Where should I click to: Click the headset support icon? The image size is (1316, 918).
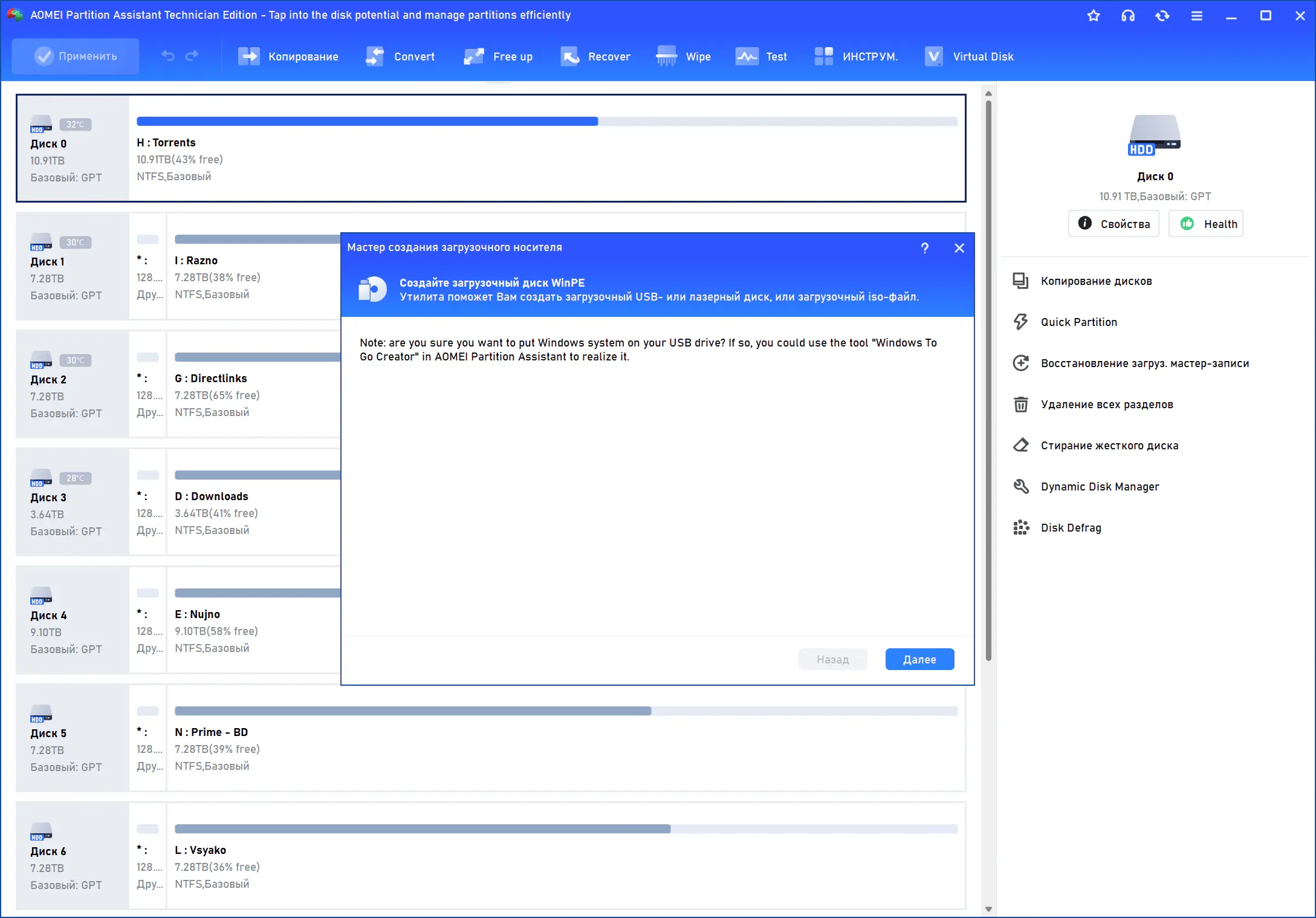(1127, 16)
